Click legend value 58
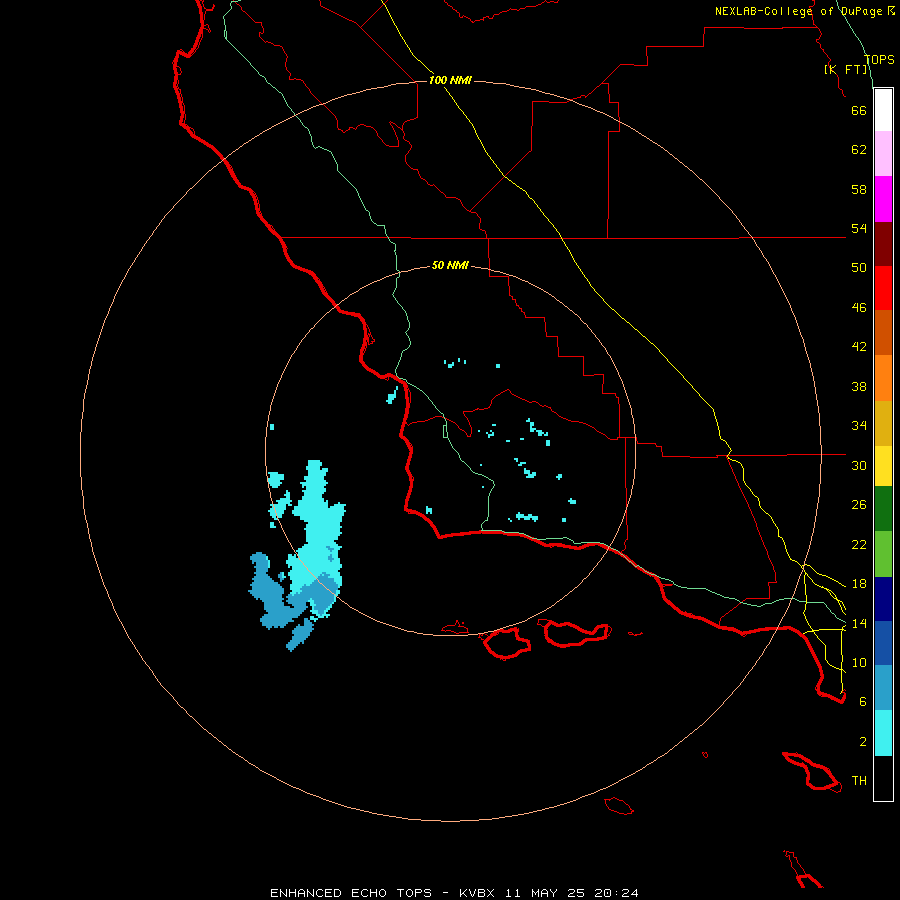This screenshot has width=900, height=900. point(859,189)
